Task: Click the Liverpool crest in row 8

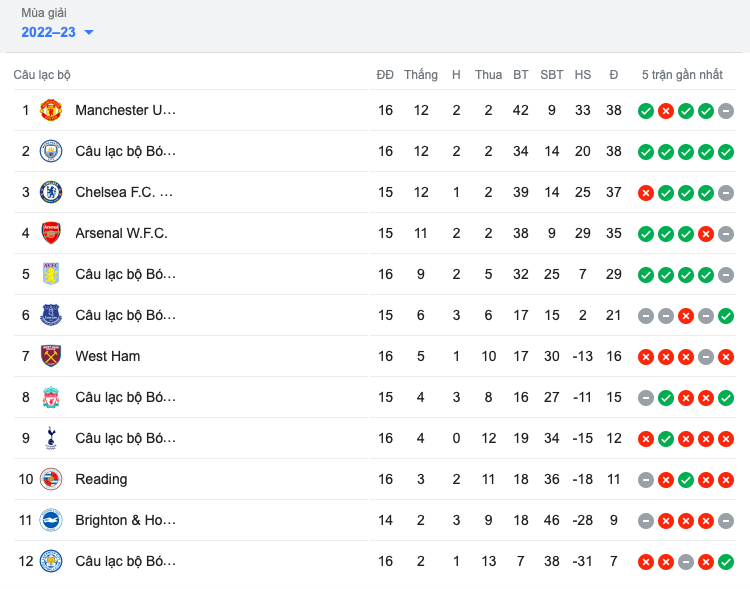Action: 50,397
